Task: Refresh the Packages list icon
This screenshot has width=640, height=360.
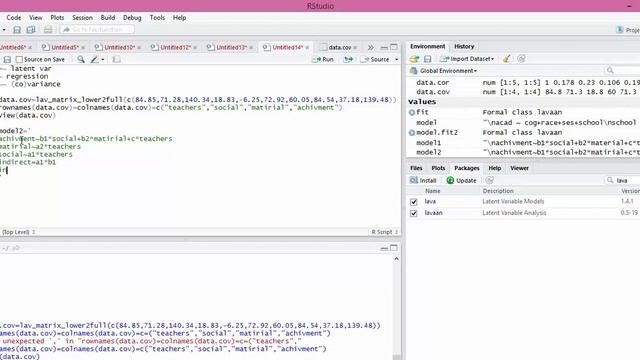Action: click(490, 180)
